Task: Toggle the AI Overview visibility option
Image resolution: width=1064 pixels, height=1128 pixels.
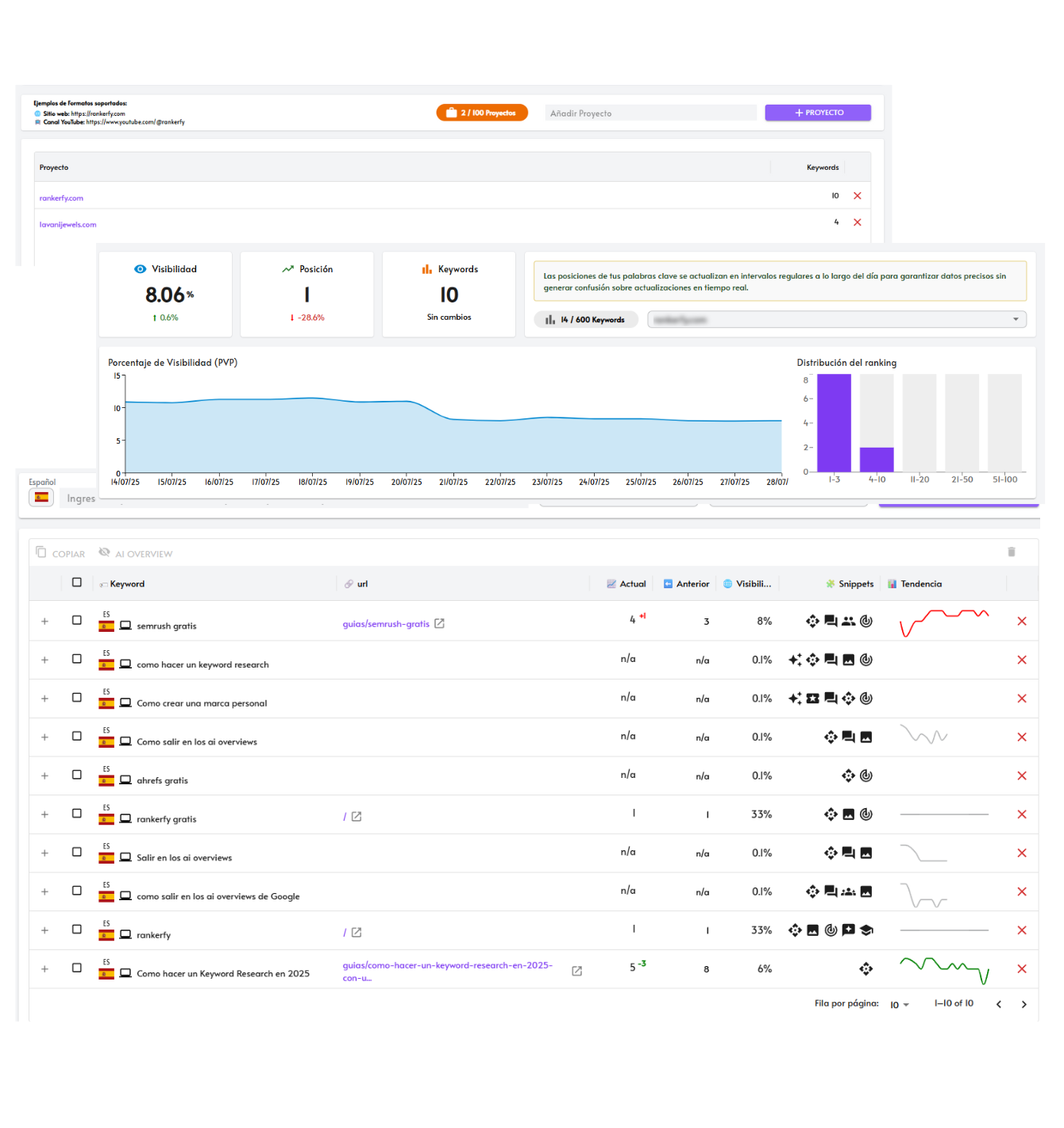Action: (x=105, y=552)
